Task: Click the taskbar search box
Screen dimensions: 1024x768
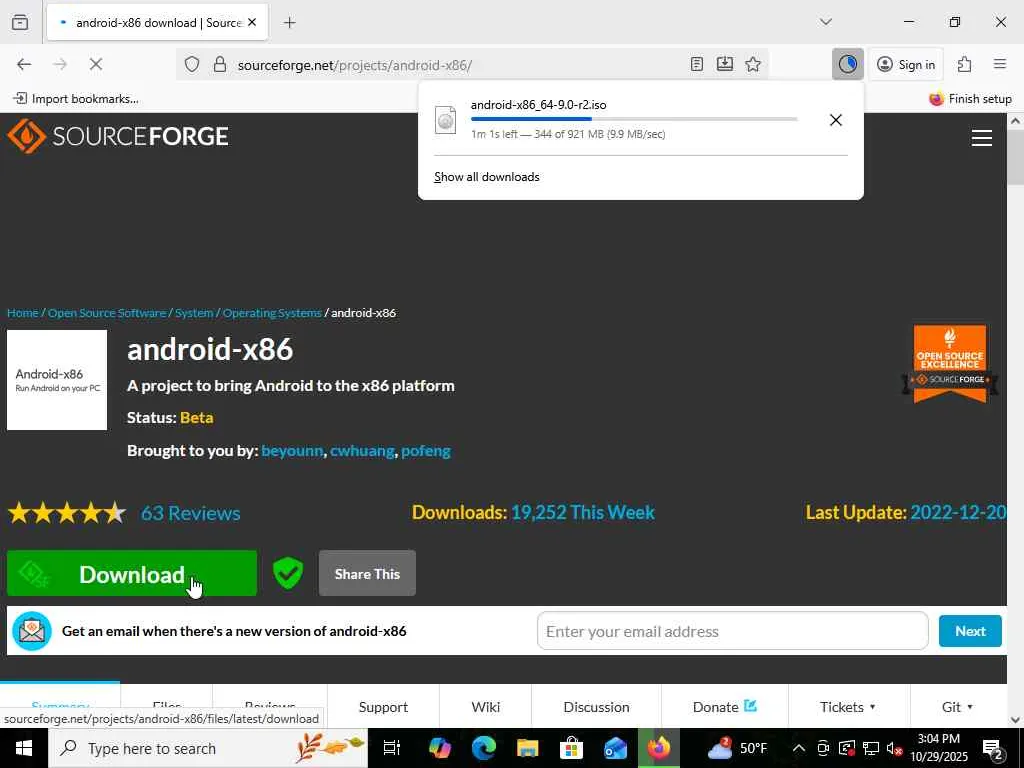Action: click(208, 748)
